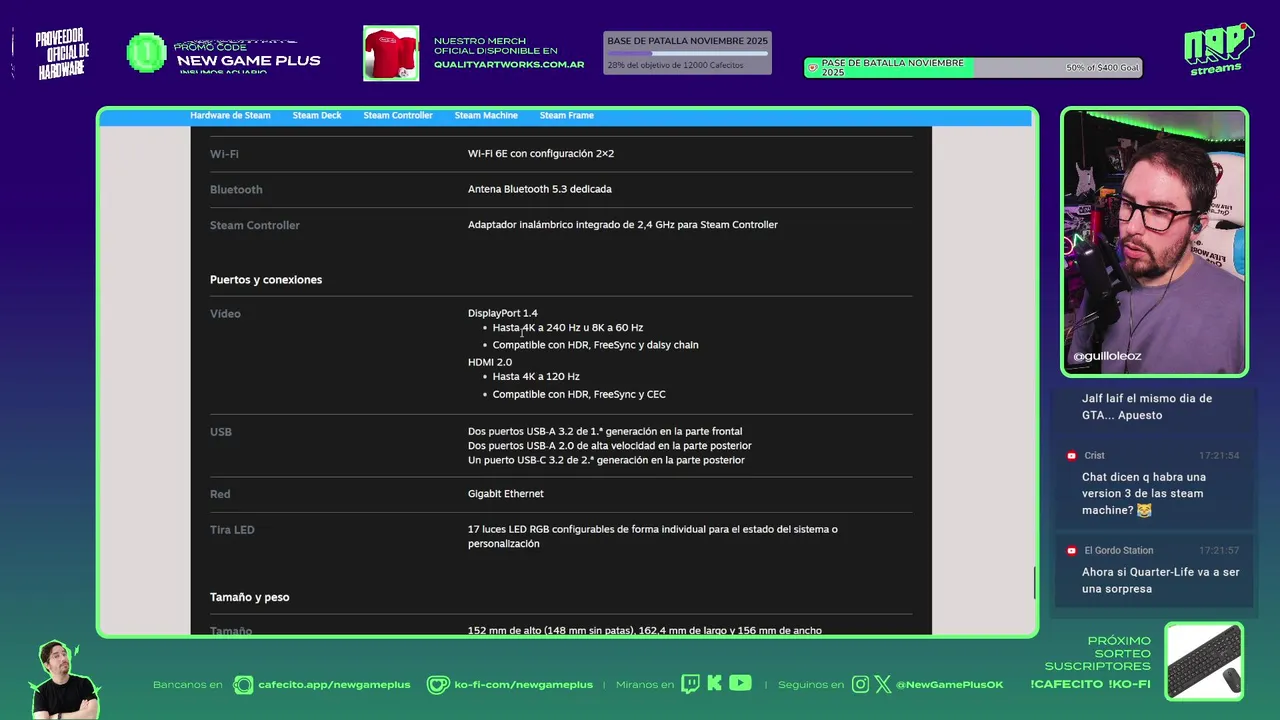This screenshot has width=1280, height=720.
Task: Click Antena Bluetooth 5.3 dedicada text
Action: point(540,189)
